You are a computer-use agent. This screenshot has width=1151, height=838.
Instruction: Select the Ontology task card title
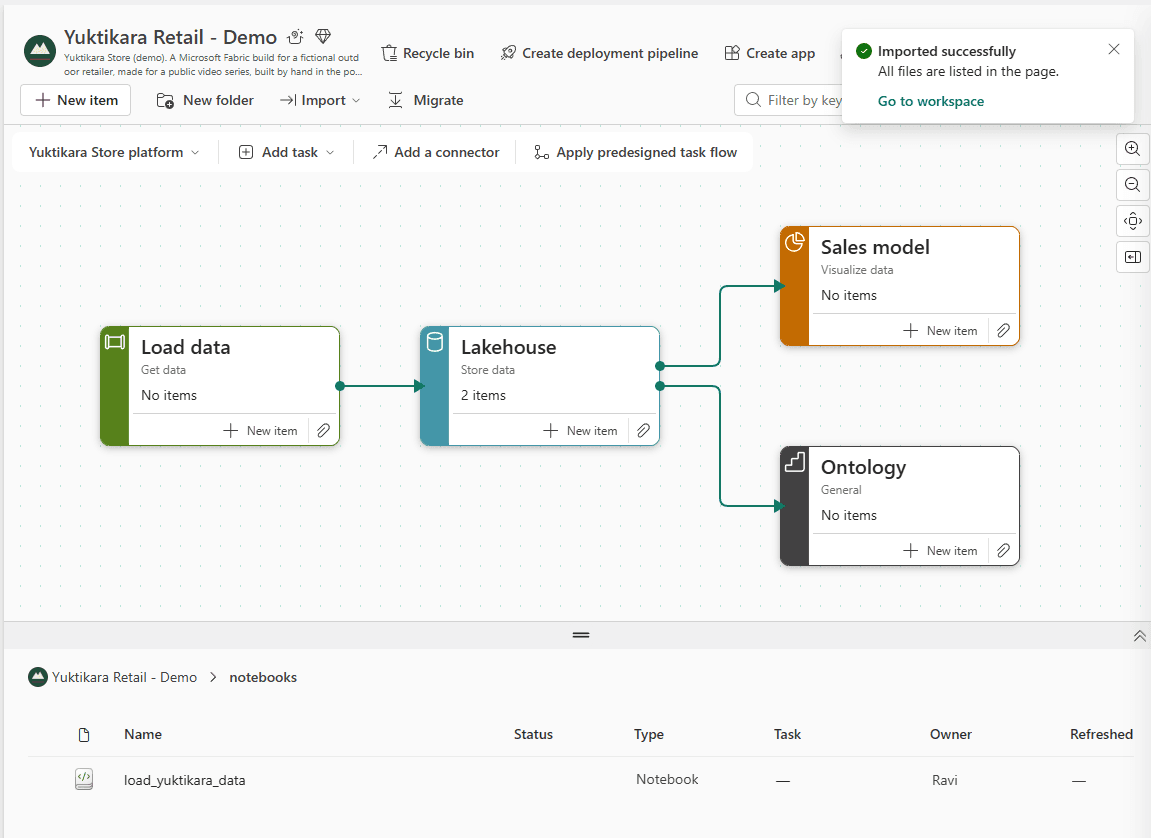point(863,467)
